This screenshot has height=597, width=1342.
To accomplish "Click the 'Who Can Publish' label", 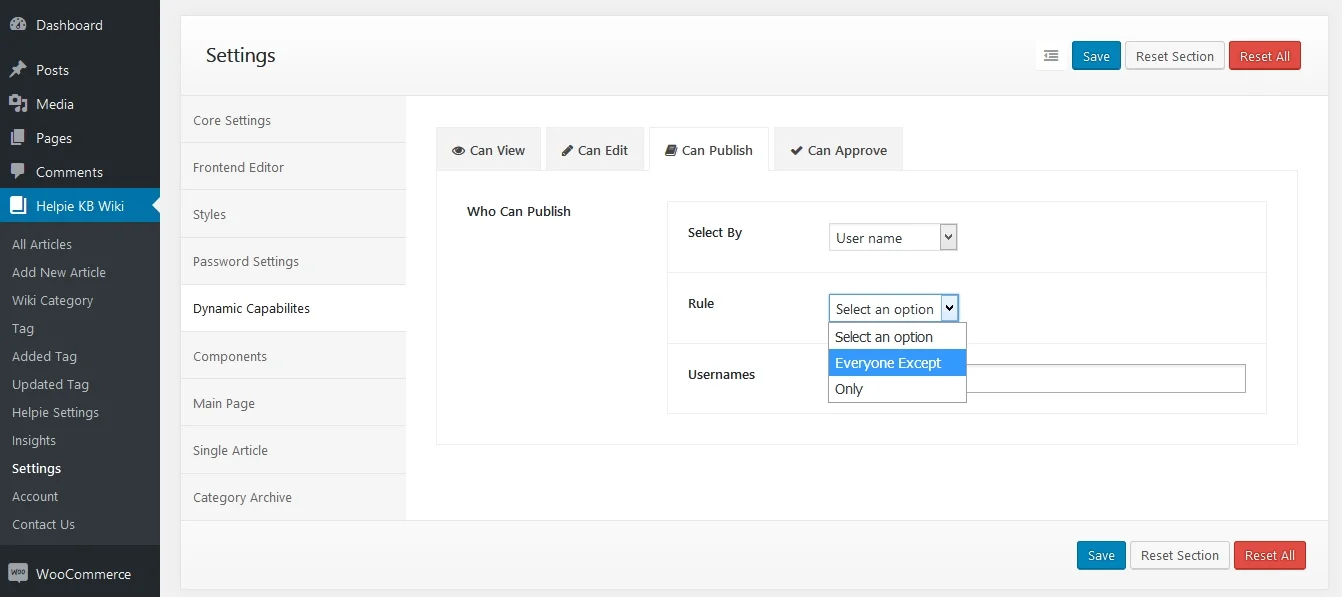I will [519, 211].
